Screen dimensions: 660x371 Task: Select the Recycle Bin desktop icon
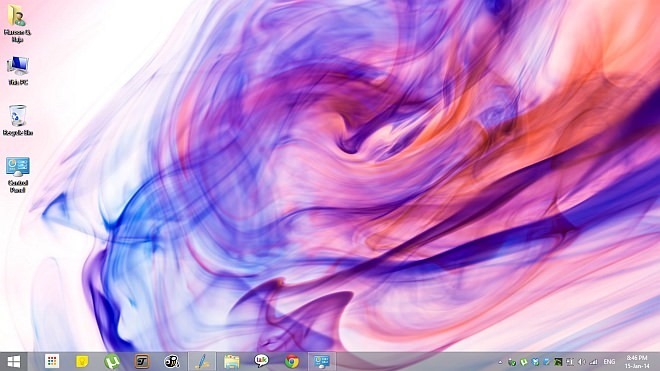(x=18, y=120)
